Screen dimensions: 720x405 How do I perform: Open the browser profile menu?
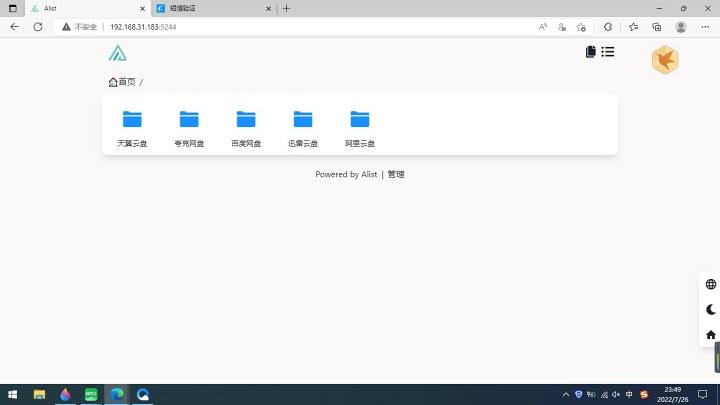click(x=681, y=27)
